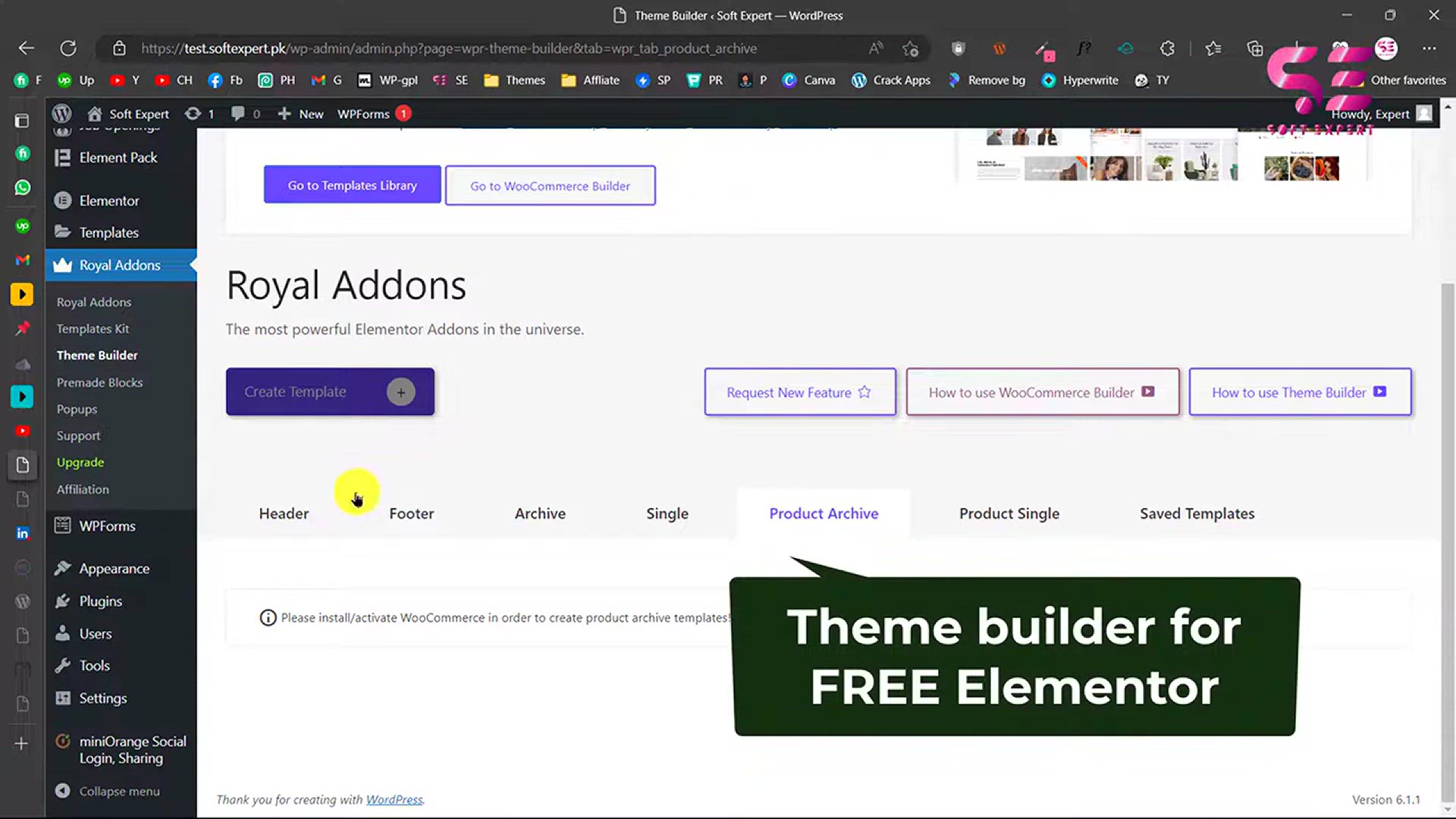Switch to the Footer tab
Image resolution: width=1456 pixels, height=819 pixels.
click(412, 513)
